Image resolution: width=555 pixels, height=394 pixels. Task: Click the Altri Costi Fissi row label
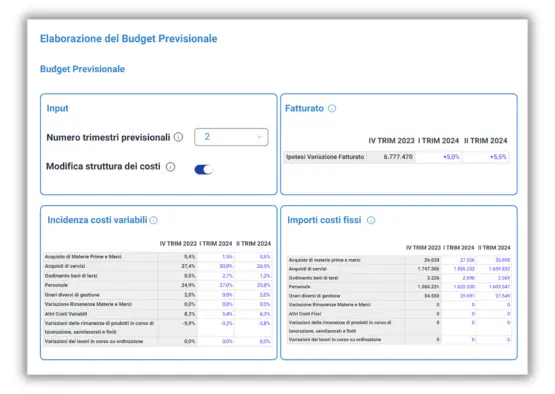(x=305, y=314)
